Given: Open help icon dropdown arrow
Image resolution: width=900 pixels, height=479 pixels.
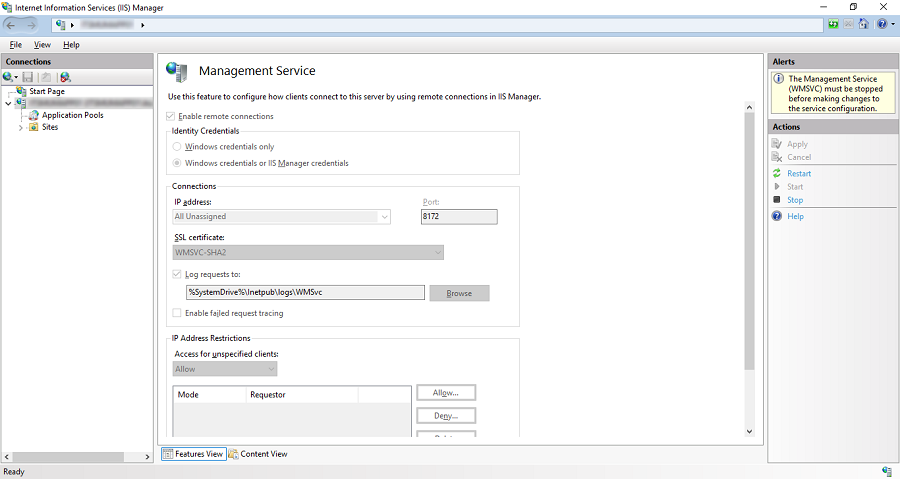Looking at the screenshot, I should click(x=893, y=24).
